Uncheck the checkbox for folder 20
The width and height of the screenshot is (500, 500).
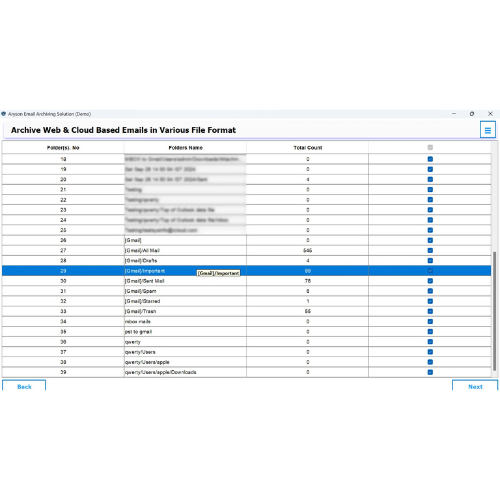430,179
